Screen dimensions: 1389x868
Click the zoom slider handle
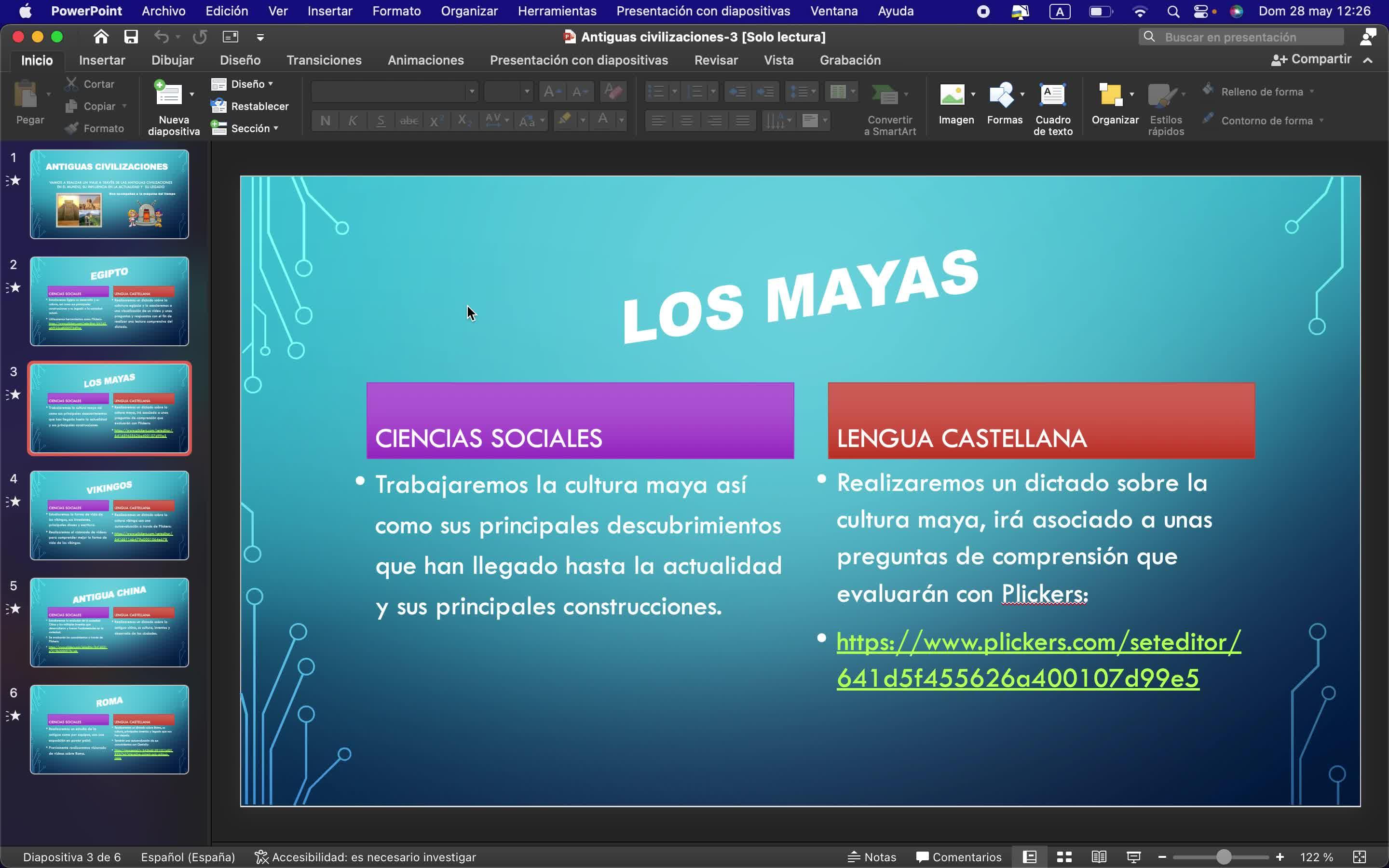(x=1223, y=857)
